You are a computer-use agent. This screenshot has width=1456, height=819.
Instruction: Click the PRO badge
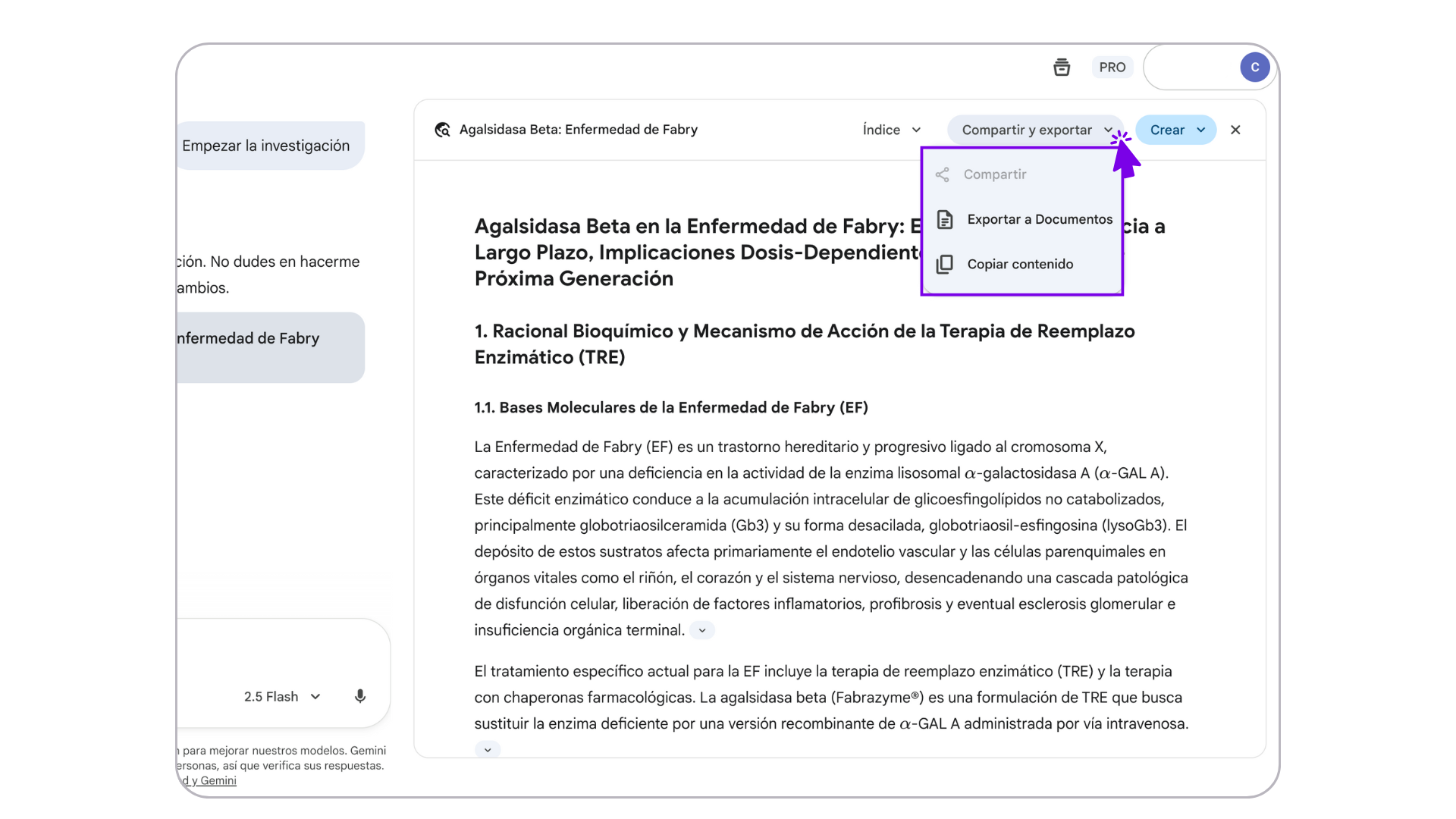1112,67
